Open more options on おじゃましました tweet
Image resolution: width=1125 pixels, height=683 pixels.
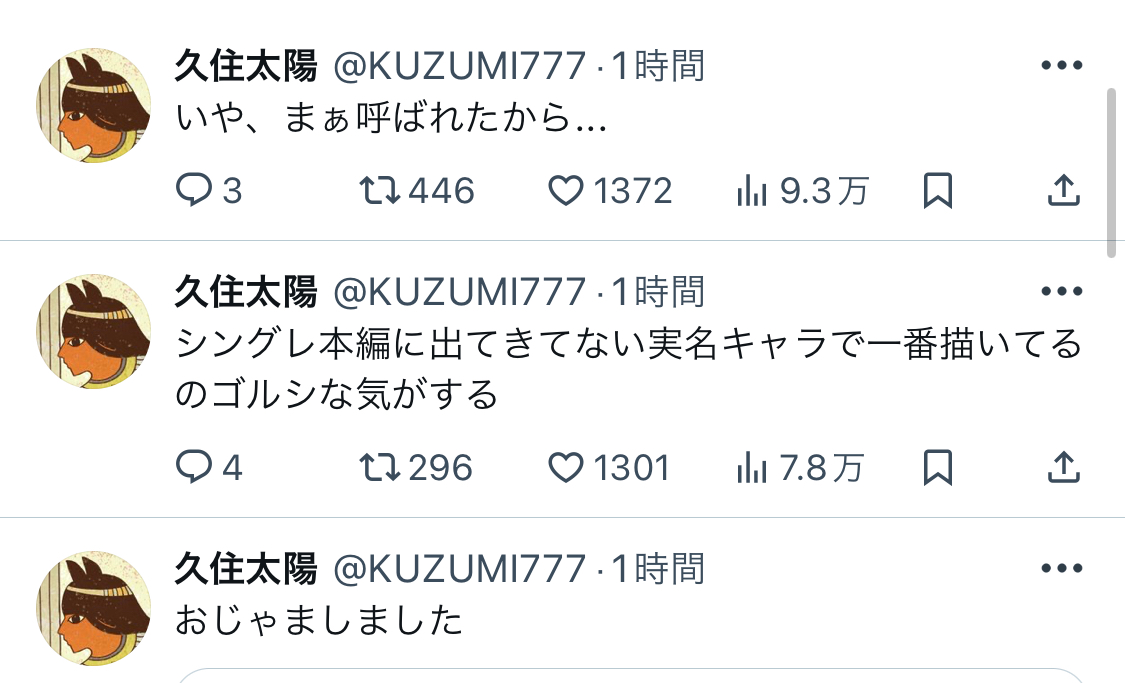pyautogui.click(x=1062, y=568)
